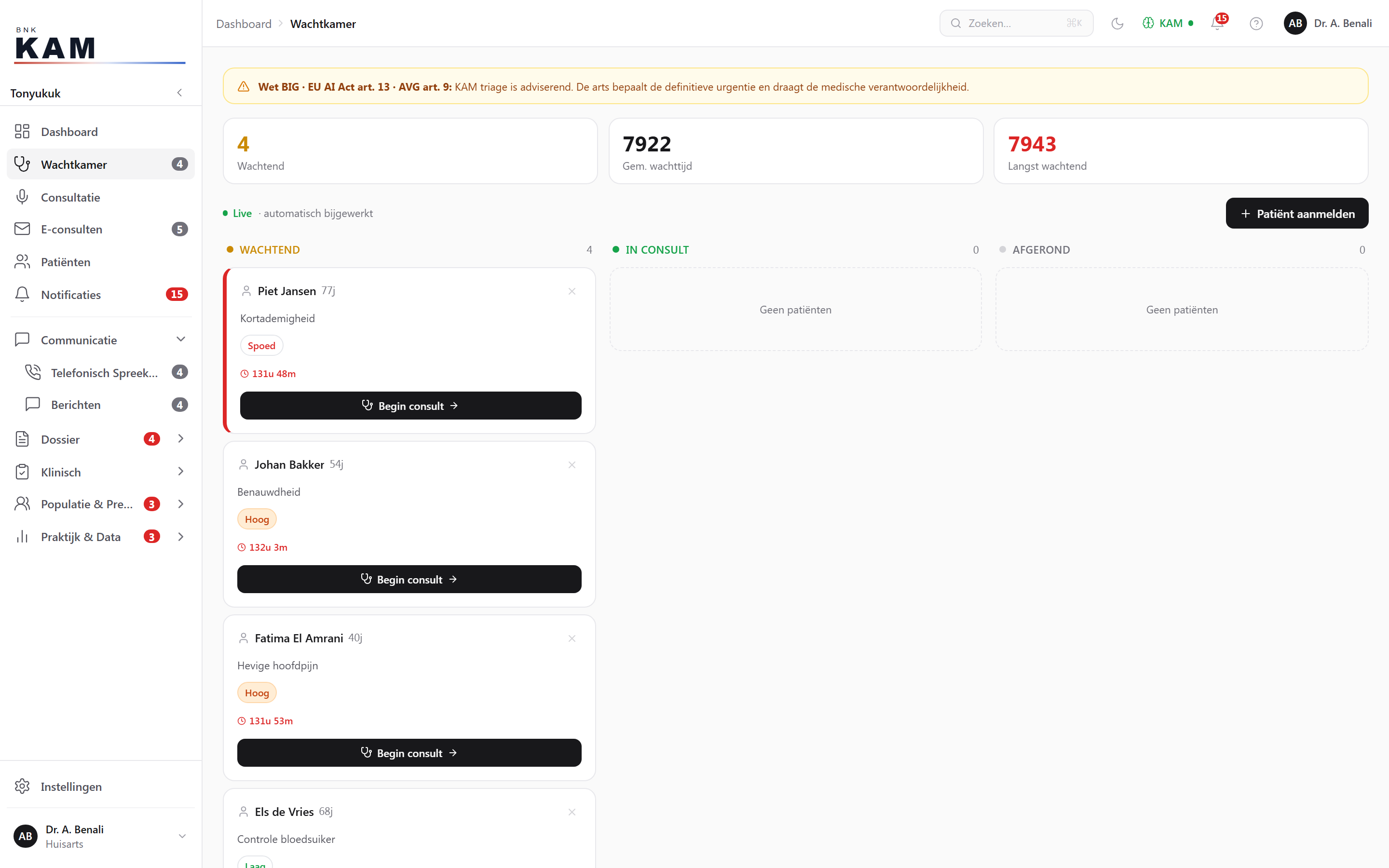Remove Johan Bakker card with the X

pyautogui.click(x=572, y=465)
